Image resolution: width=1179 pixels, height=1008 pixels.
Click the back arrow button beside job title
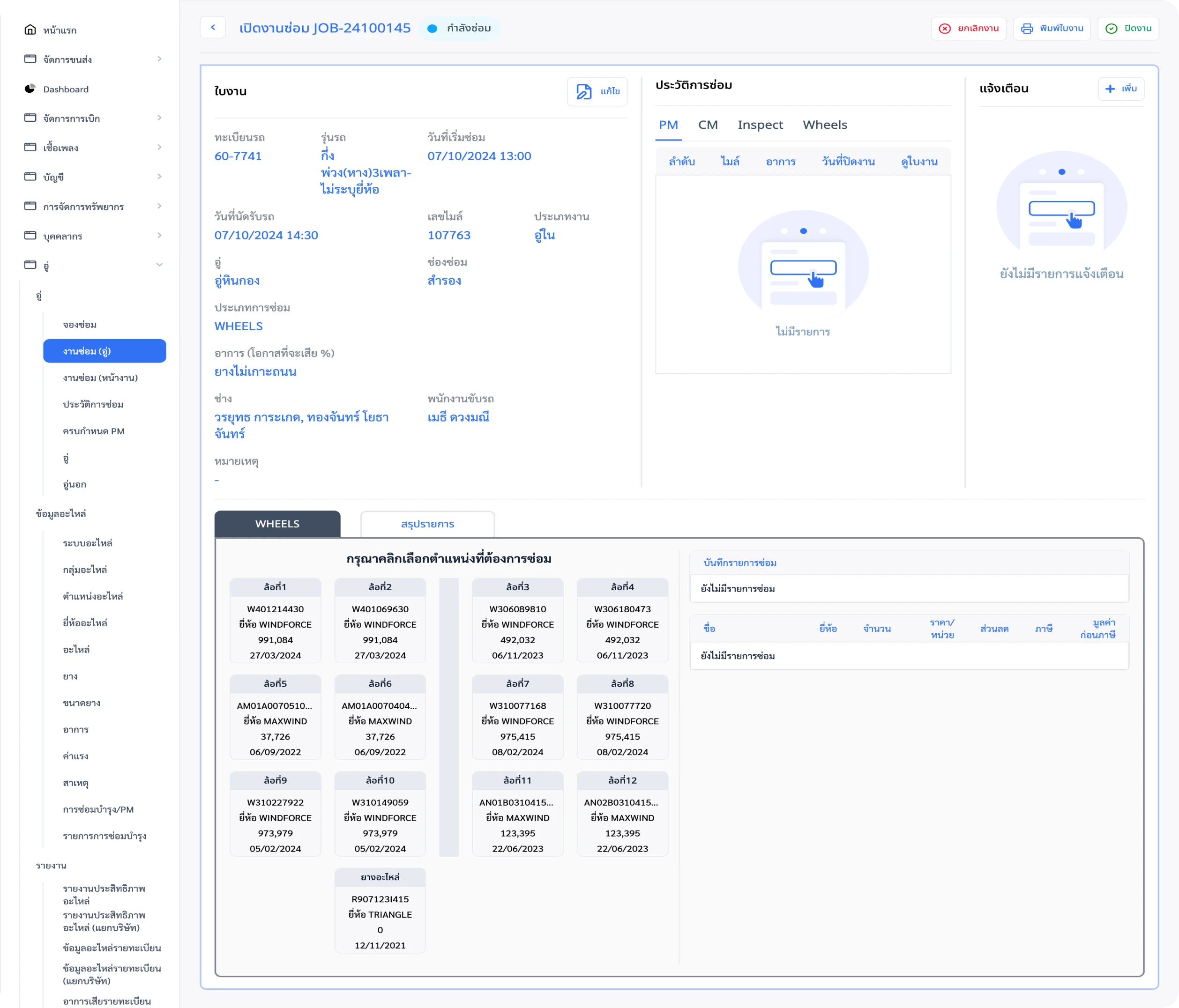(213, 27)
